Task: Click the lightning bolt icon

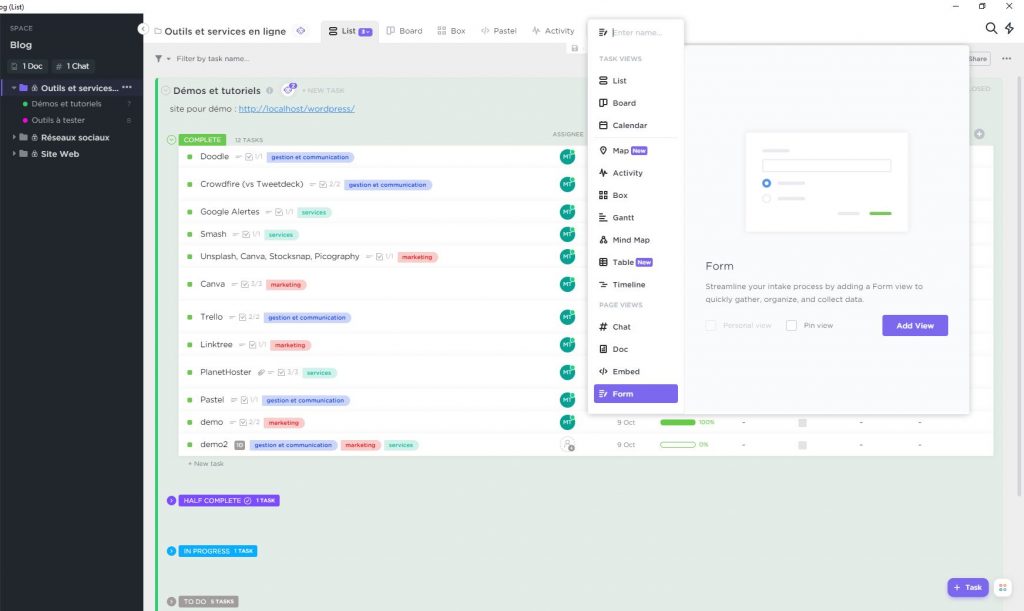Action: click(x=1009, y=28)
